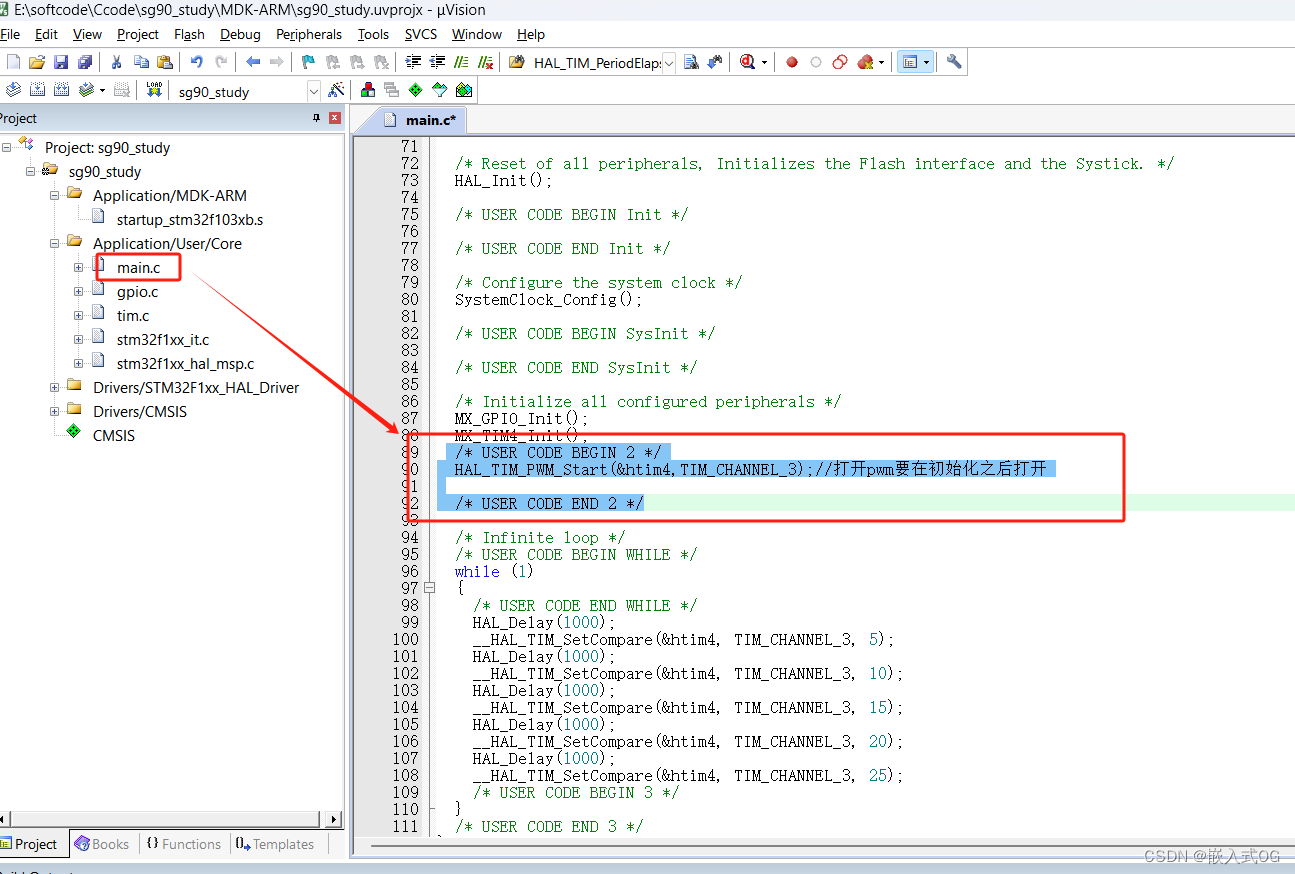Undo the last edit with the blue arrow

(x=197, y=62)
